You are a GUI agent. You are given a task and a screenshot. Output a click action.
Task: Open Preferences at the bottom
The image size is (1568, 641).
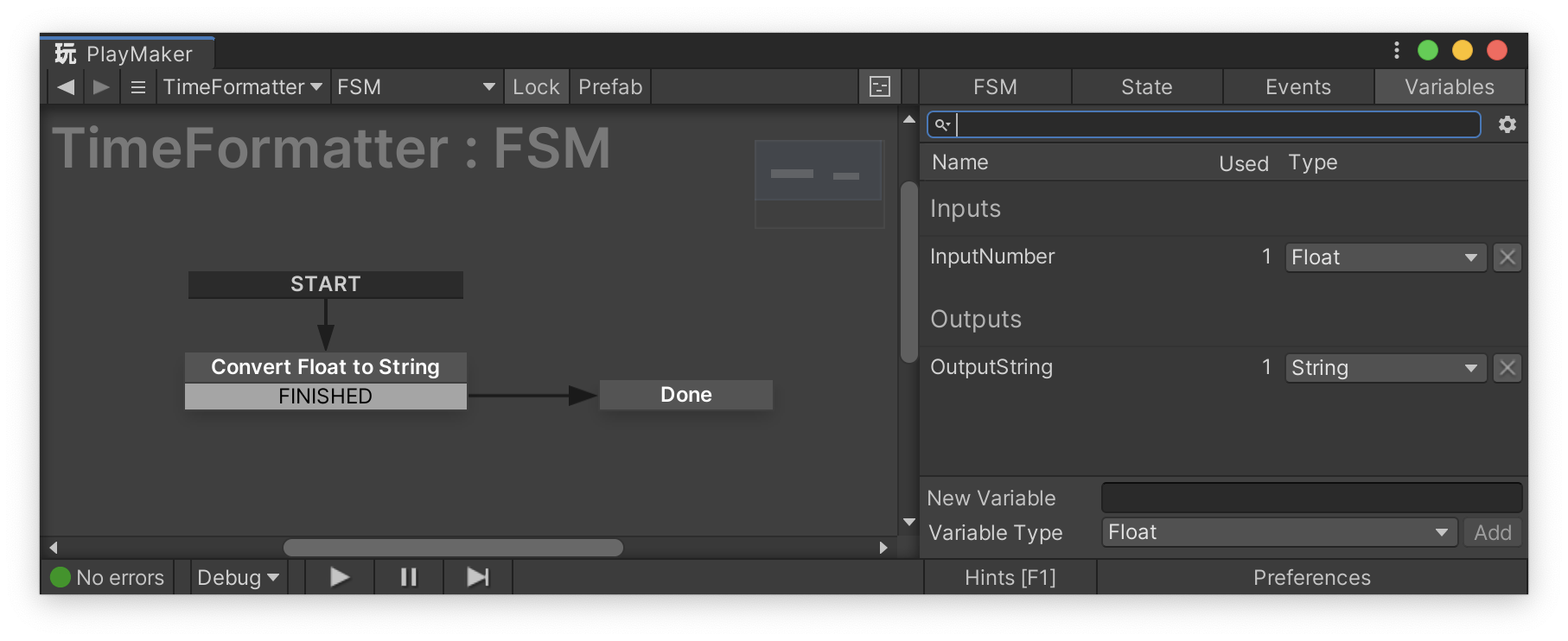coord(1311,577)
